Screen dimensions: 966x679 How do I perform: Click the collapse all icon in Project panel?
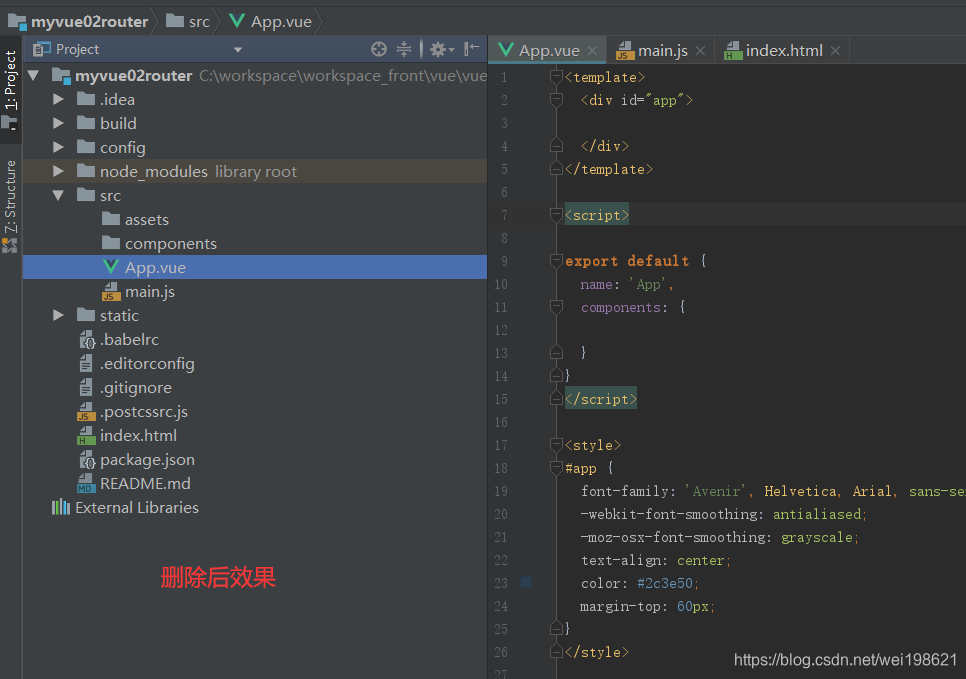404,49
